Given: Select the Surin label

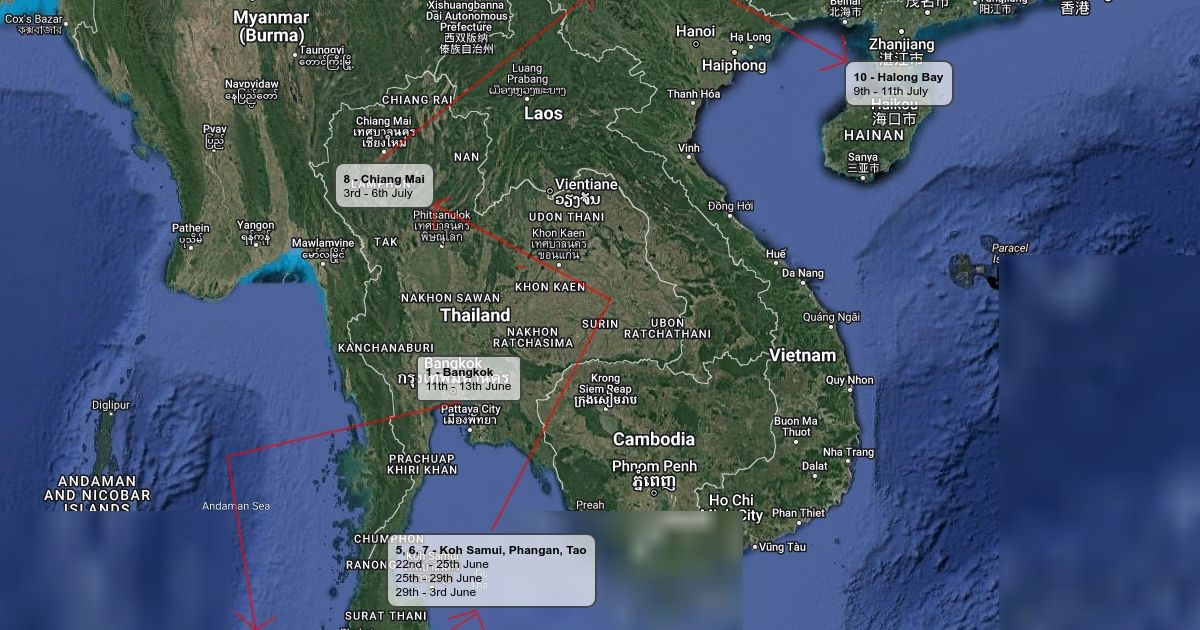Looking at the screenshot, I should click(601, 324).
